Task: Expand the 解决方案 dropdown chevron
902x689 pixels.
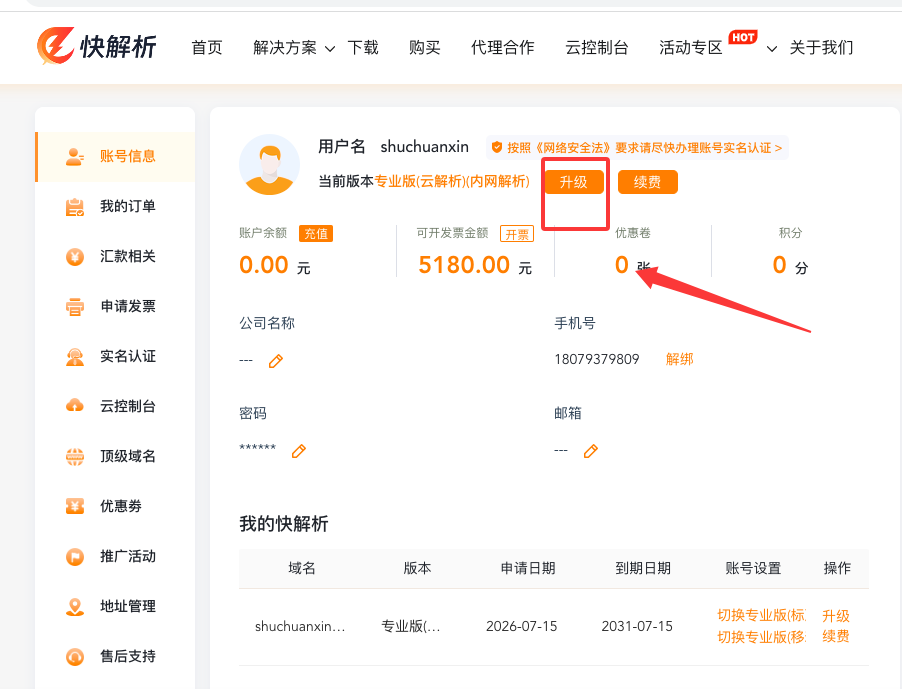Action: click(x=330, y=49)
